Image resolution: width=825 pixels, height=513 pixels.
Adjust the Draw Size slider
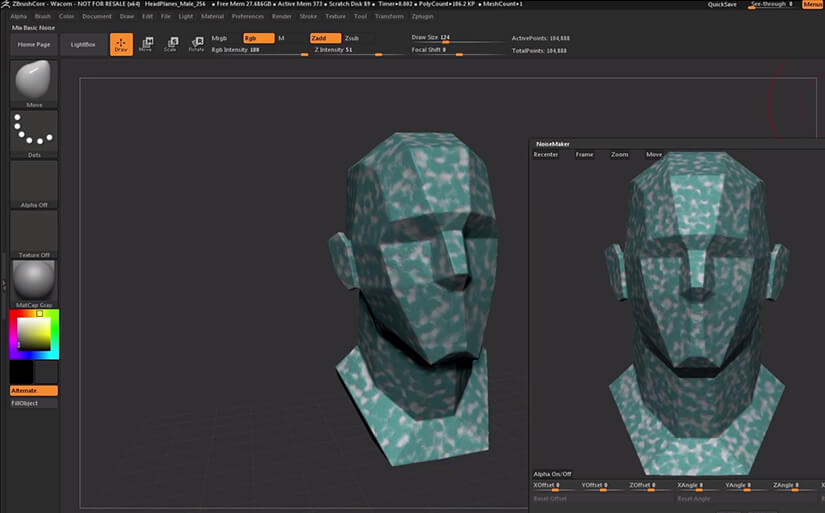(x=457, y=38)
